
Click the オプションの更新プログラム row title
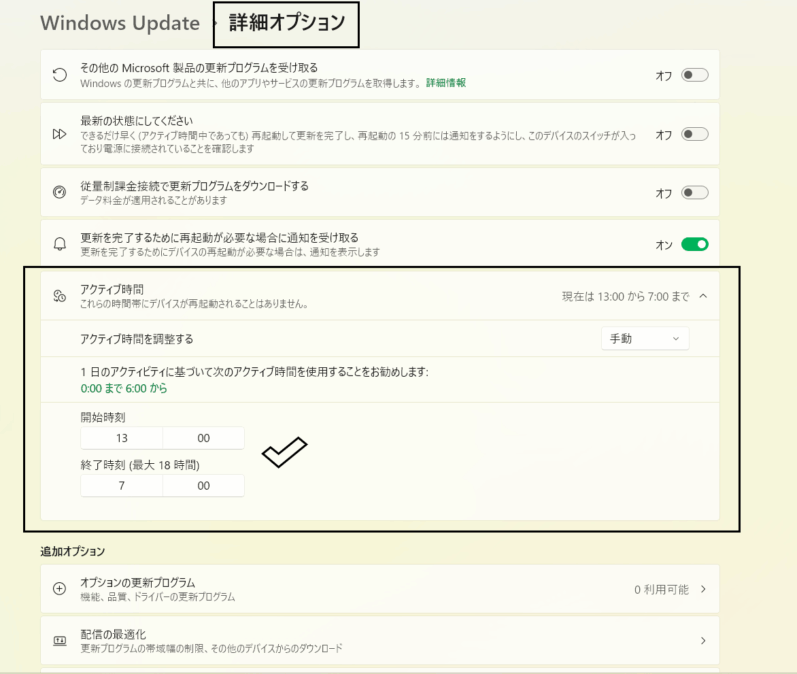pos(138,583)
